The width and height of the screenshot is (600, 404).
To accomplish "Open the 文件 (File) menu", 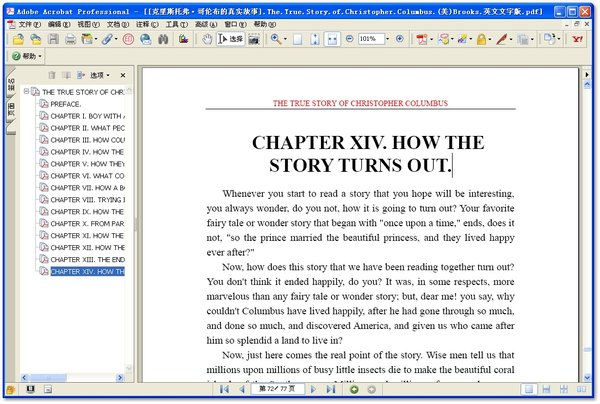I will coord(29,24).
